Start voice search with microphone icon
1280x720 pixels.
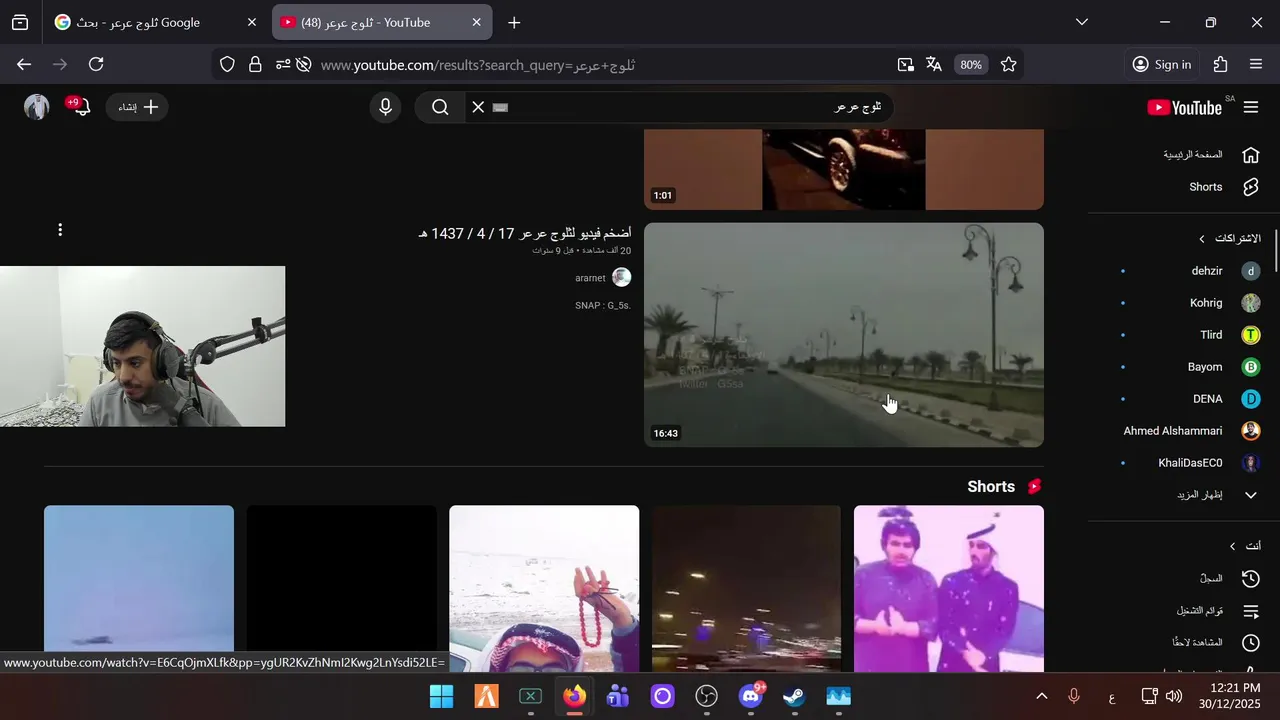pos(385,107)
